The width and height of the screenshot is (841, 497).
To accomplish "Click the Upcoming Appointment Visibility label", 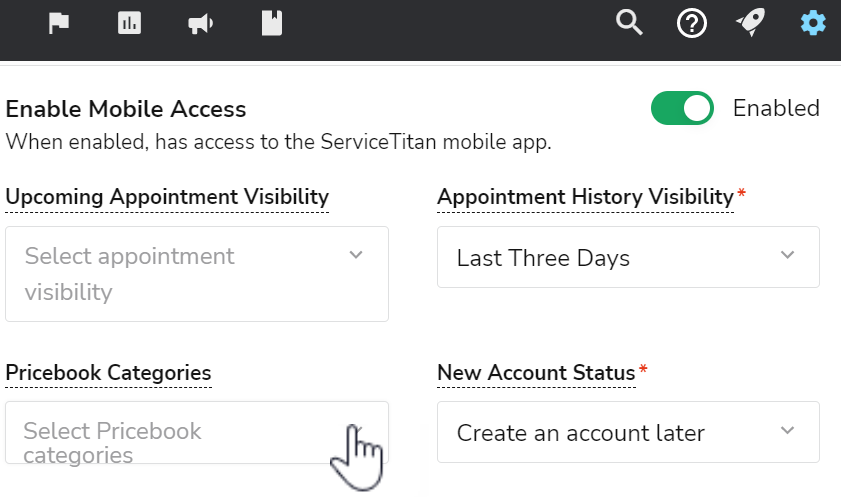I will (167, 197).
